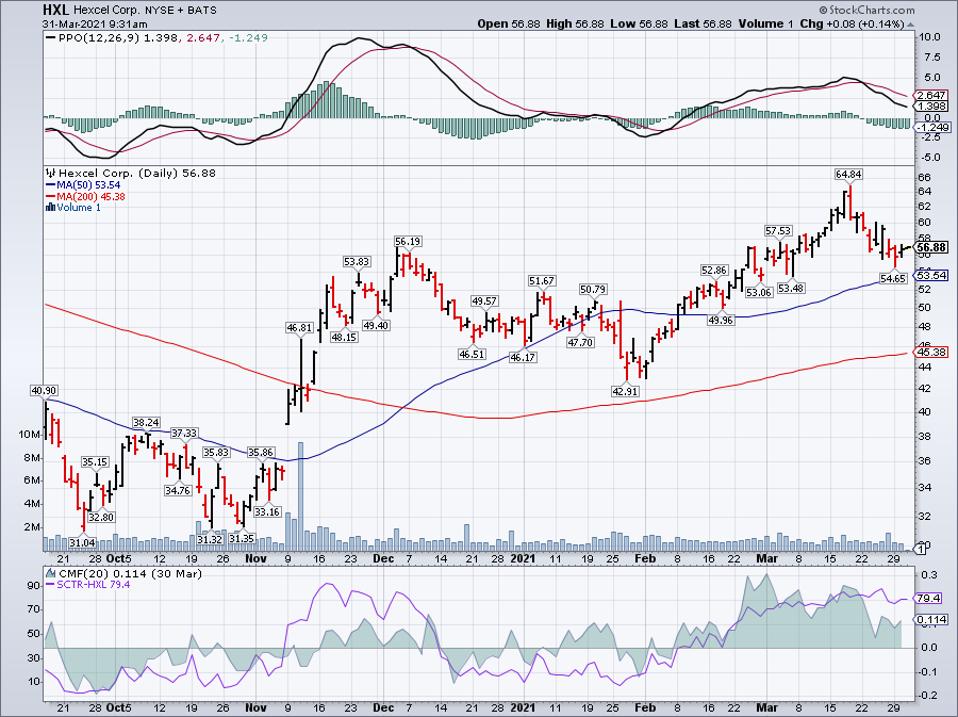Click the 33.16 low price label
The height and width of the screenshot is (717, 958).
pos(267,512)
